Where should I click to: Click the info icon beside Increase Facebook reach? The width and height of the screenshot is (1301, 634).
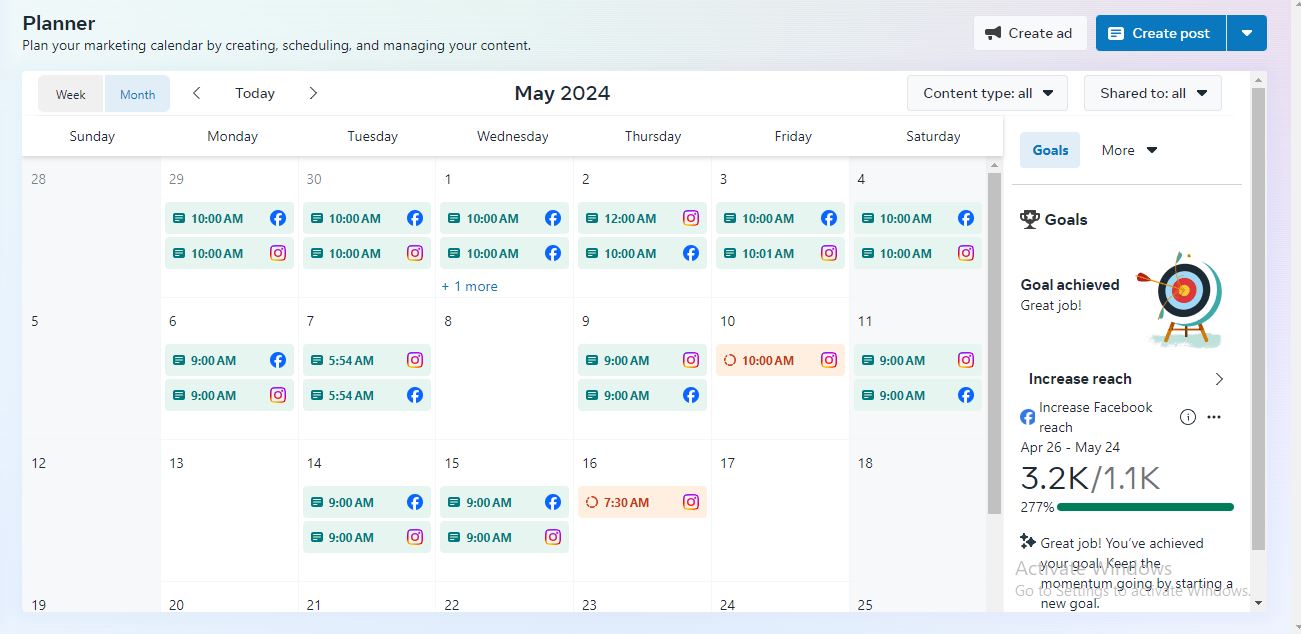coord(1188,417)
